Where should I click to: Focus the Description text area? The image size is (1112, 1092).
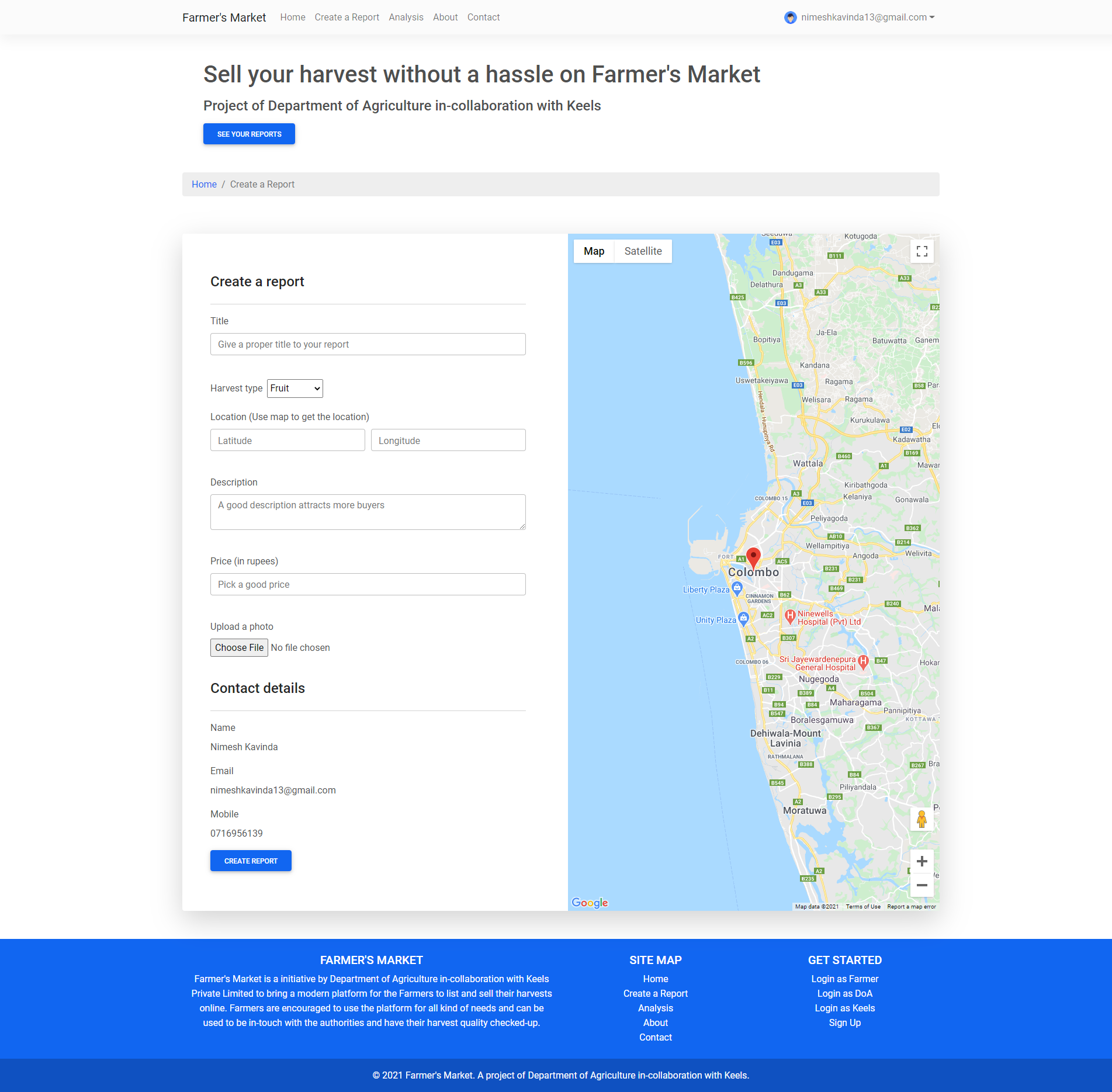pos(368,512)
